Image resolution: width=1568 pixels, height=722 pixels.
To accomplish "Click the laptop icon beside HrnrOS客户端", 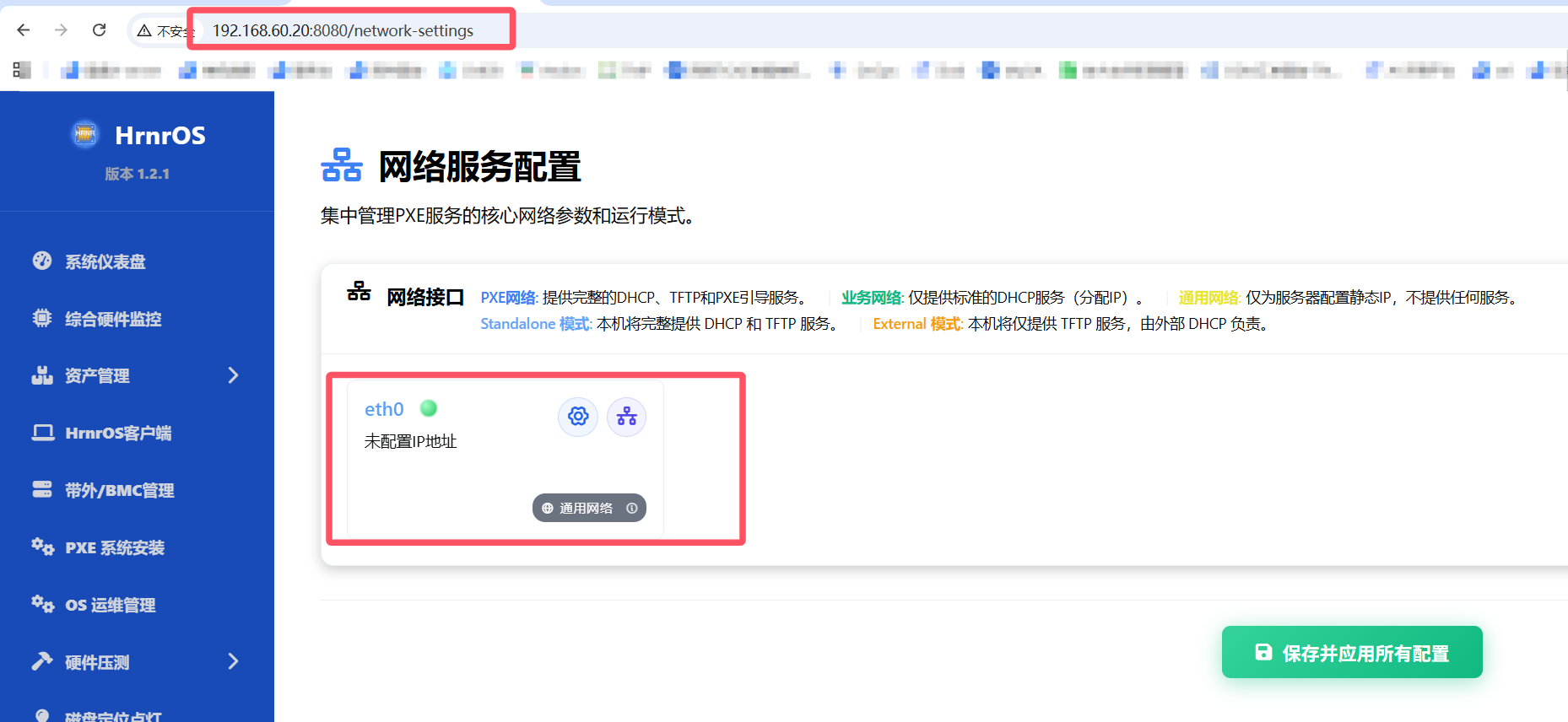I will click(42, 433).
